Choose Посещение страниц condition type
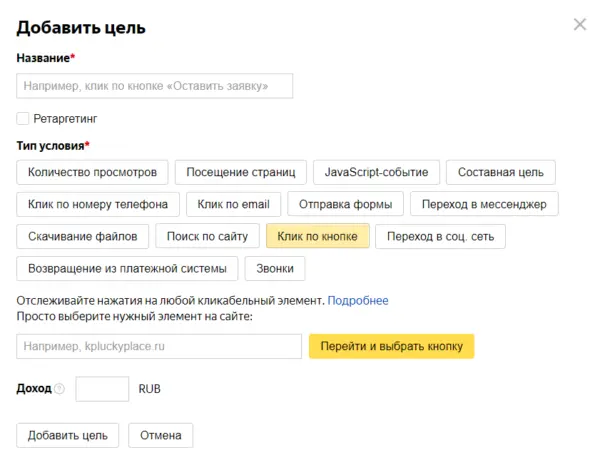600x465 pixels. 241,172
